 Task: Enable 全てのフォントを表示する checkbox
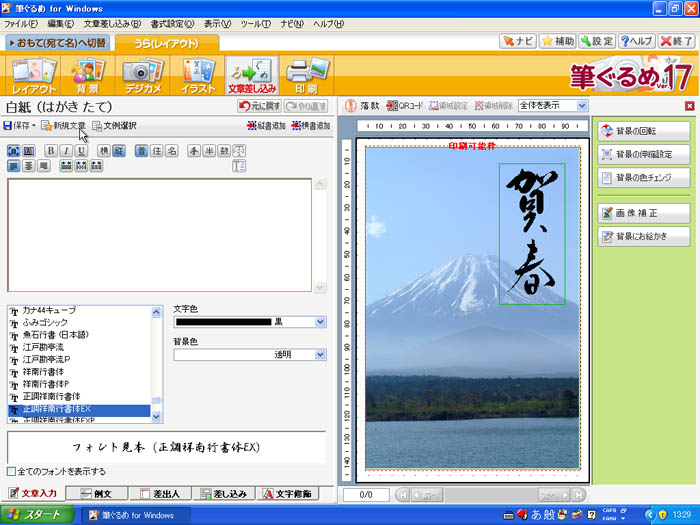(x=12, y=471)
